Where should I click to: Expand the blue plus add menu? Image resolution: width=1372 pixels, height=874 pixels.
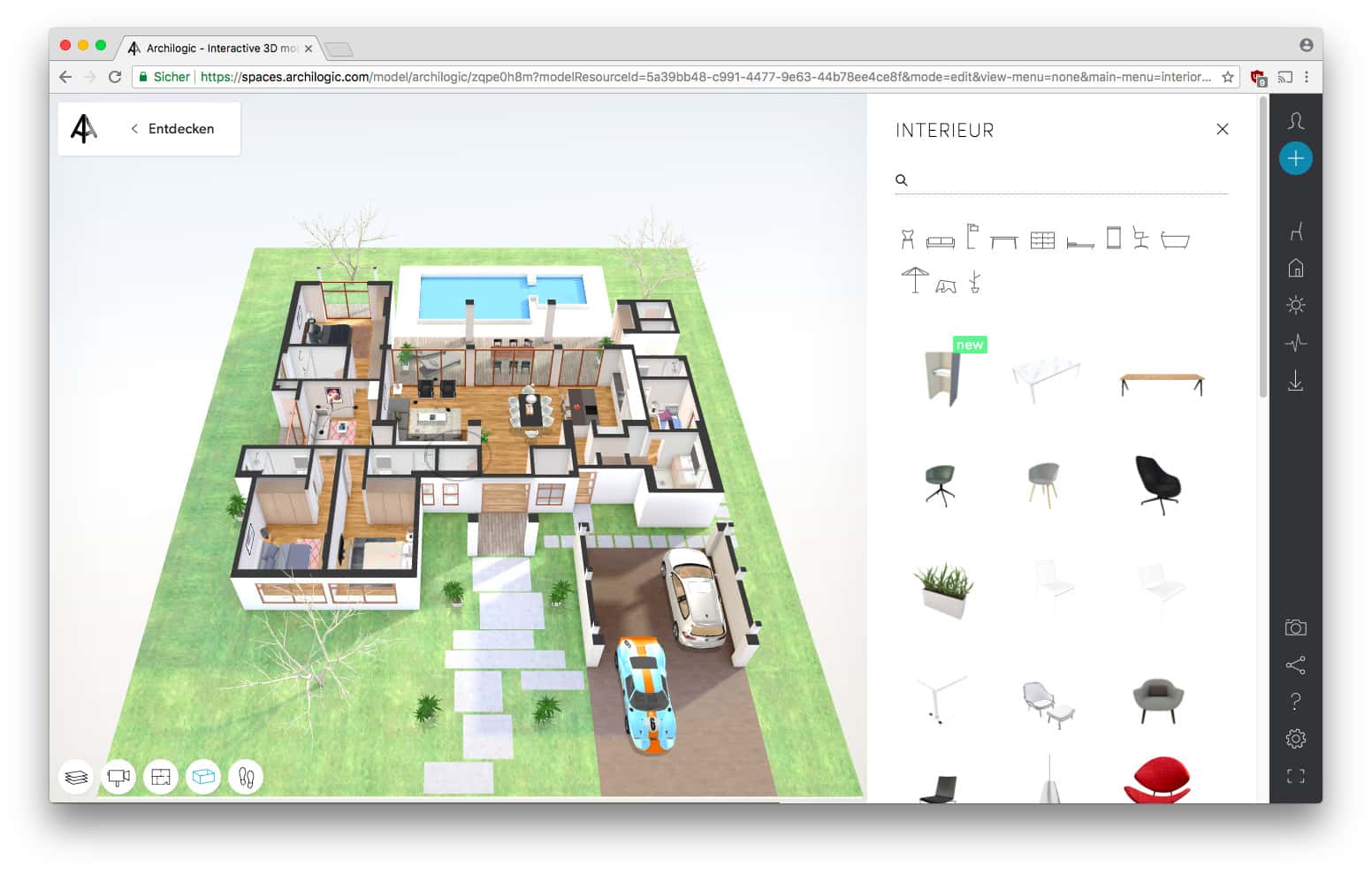pos(1295,158)
